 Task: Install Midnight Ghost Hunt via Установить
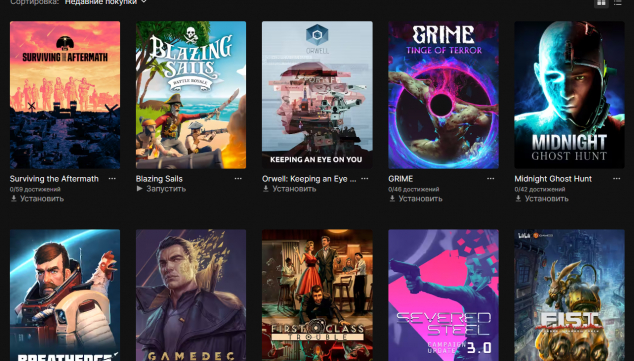click(x=542, y=198)
